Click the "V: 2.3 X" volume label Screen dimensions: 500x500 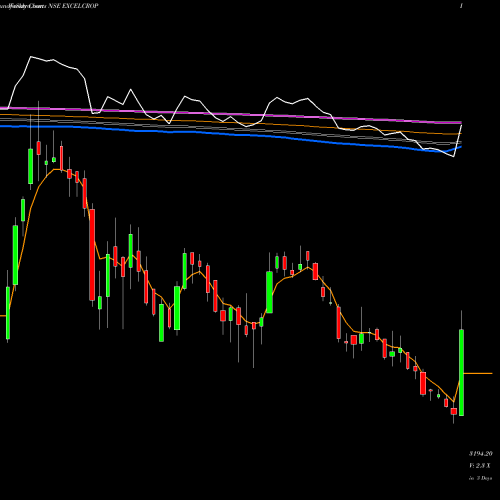tap(481, 466)
